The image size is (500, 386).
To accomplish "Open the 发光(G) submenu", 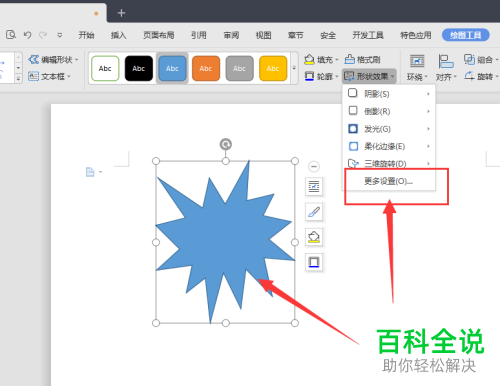I will [x=389, y=129].
